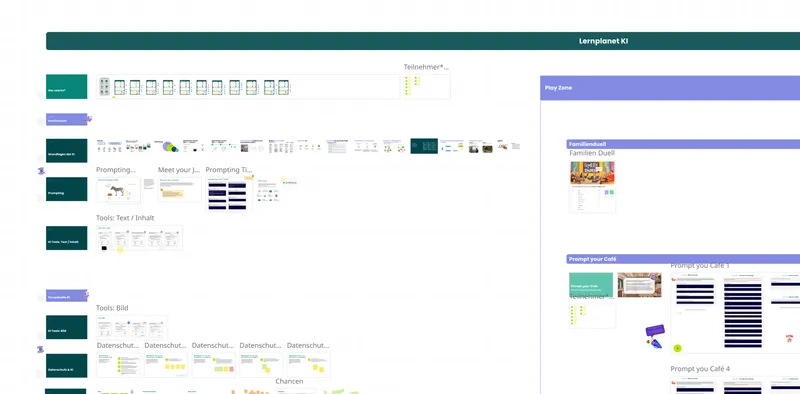Open the Datenschutz card with two yellow stickies
Image resolution: width=800 pixels, height=394 pixels.
tap(308, 364)
